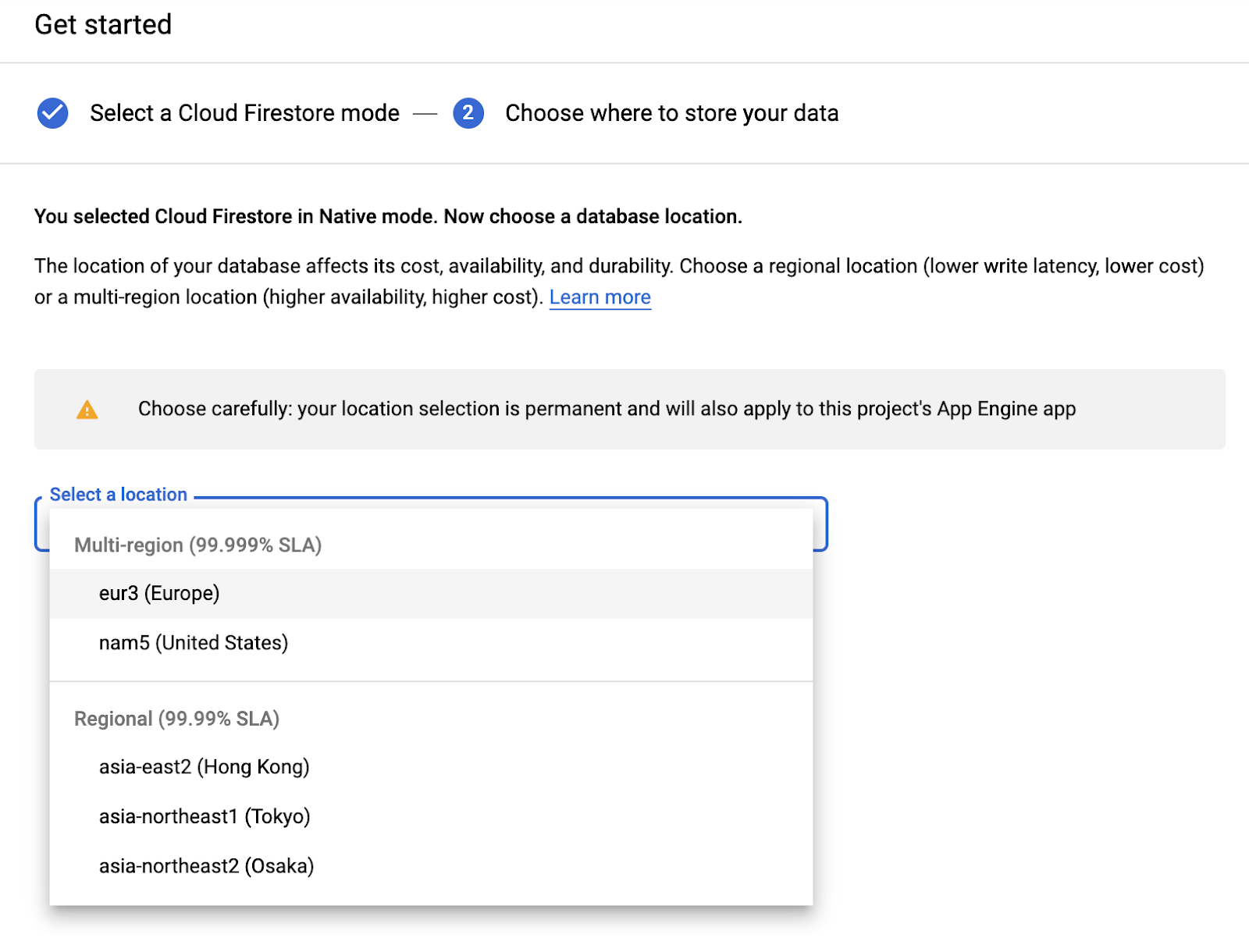Click the database location description paragraph
This screenshot has height=952, width=1249.
618,267
